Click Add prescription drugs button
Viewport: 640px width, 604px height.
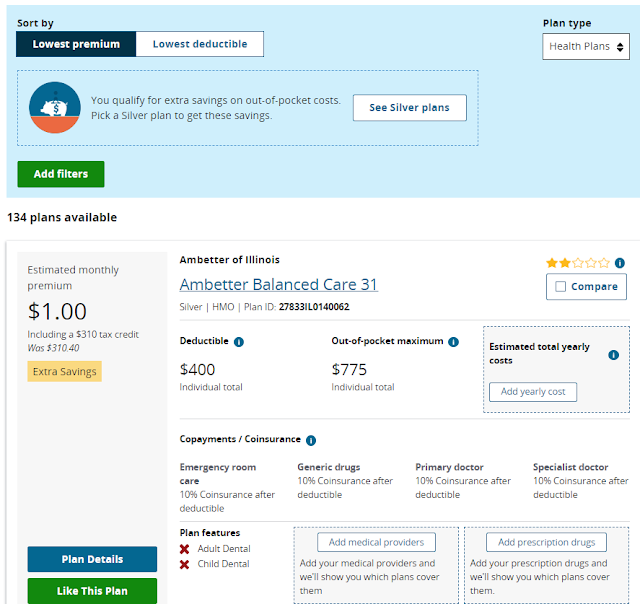point(546,543)
